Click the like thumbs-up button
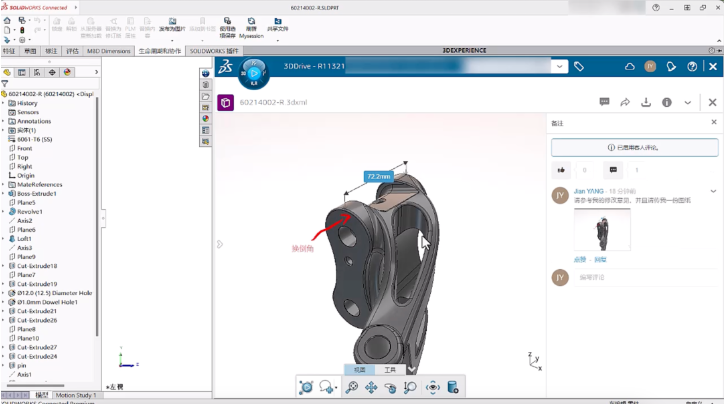Viewport: 725px width, 409px height. pyautogui.click(x=561, y=170)
